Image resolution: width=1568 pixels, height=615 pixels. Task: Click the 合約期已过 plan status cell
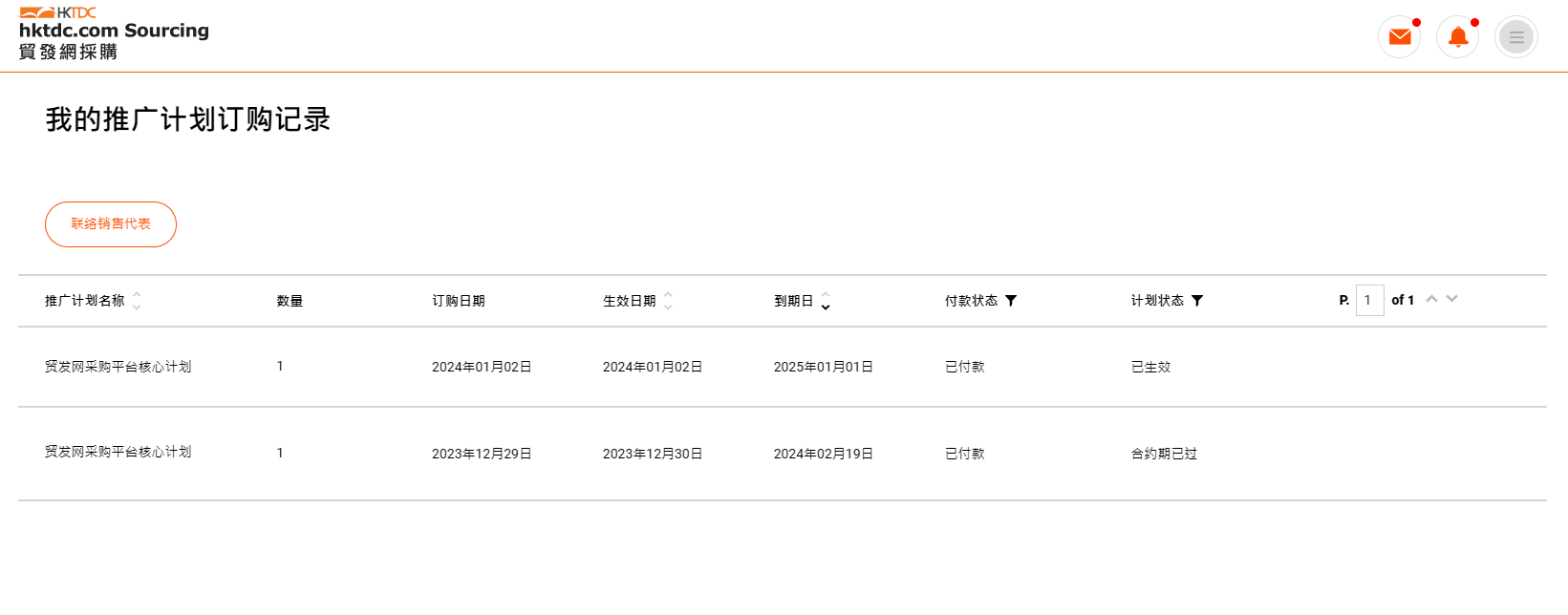(x=1164, y=454)
